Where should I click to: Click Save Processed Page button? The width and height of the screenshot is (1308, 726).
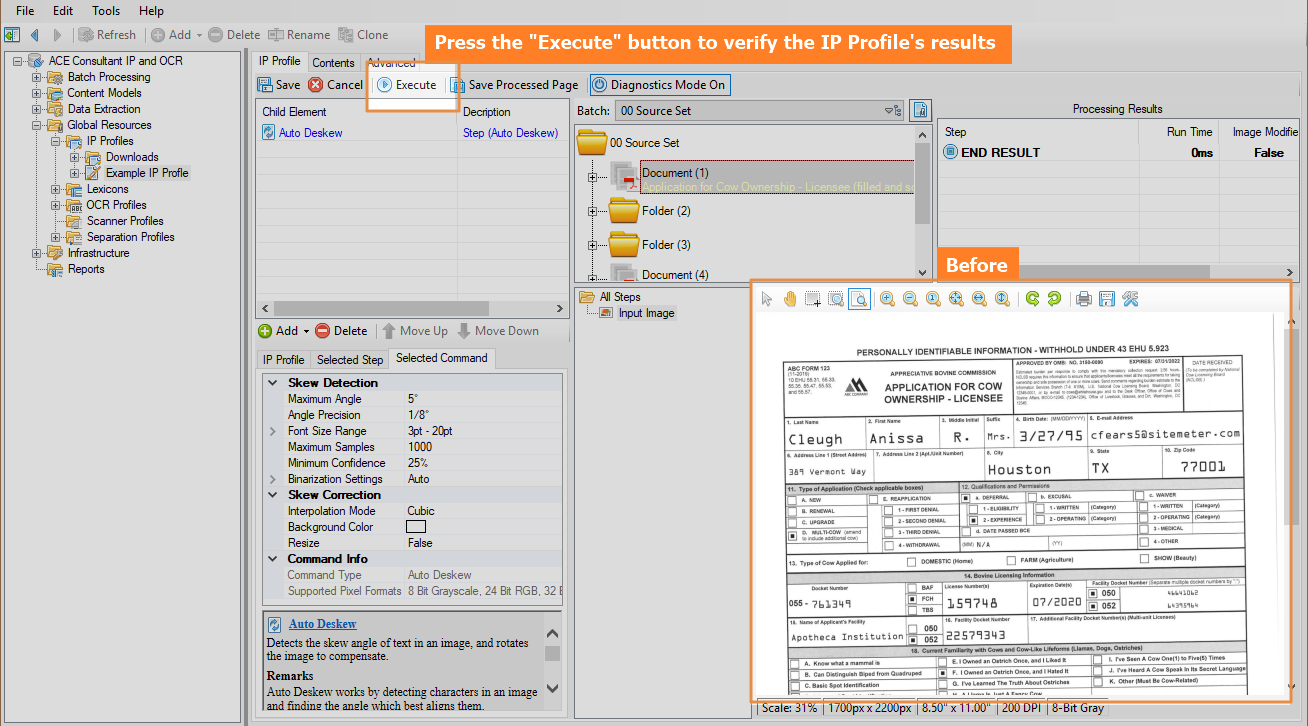coord(514,85)
